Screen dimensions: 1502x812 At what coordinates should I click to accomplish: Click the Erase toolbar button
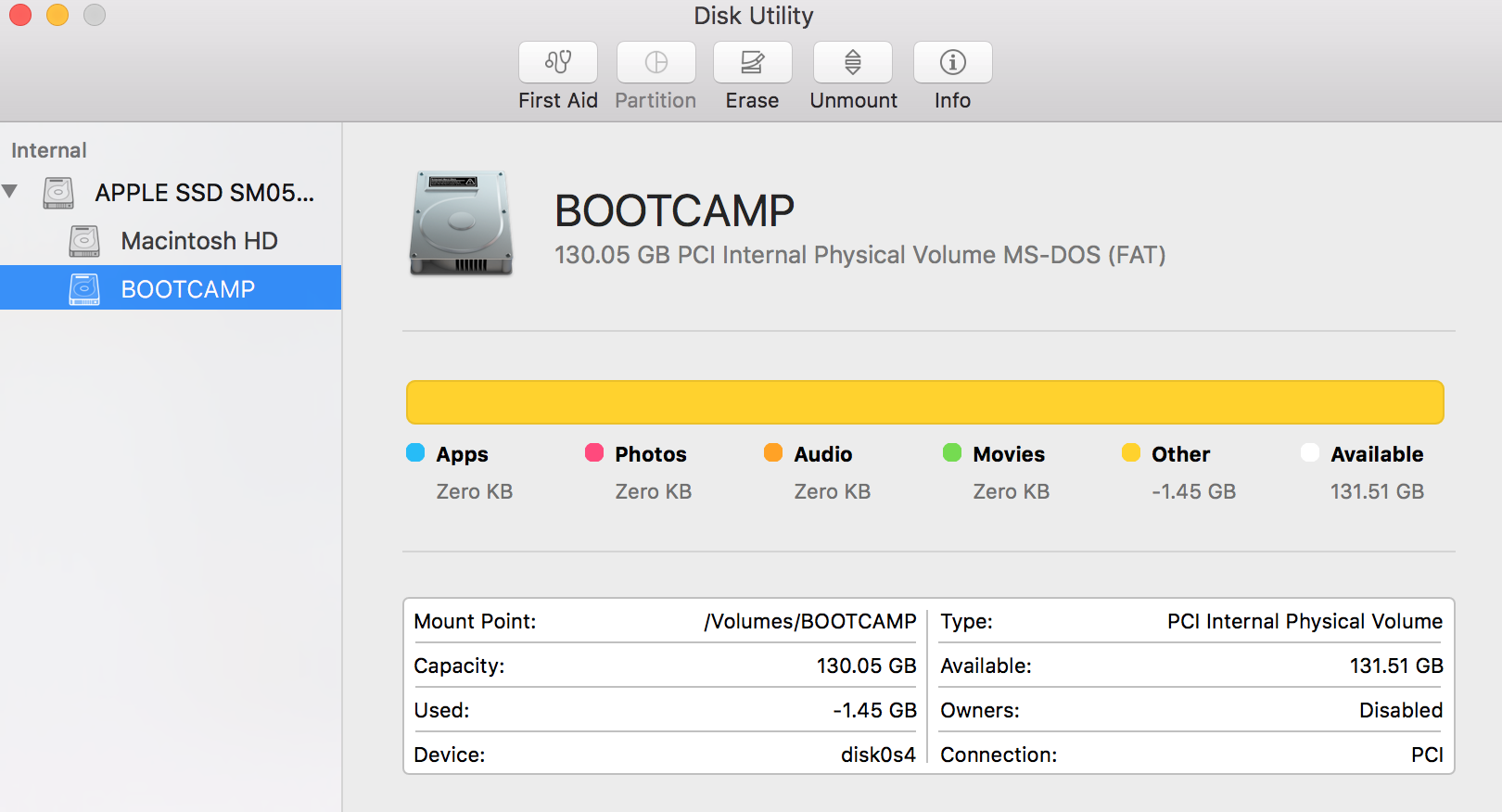point(753,62)
